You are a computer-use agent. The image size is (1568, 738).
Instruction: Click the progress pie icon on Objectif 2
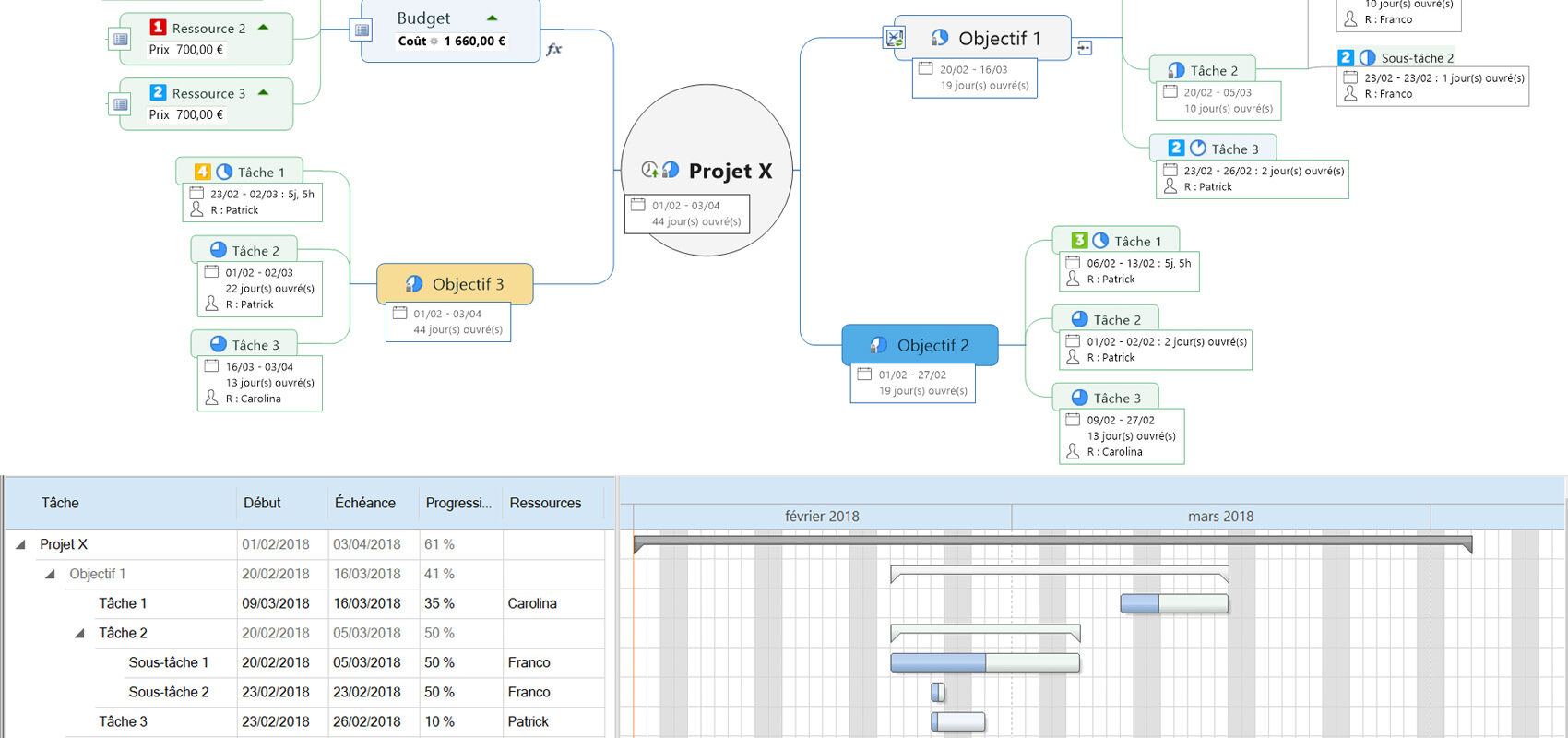click(878, 345)
